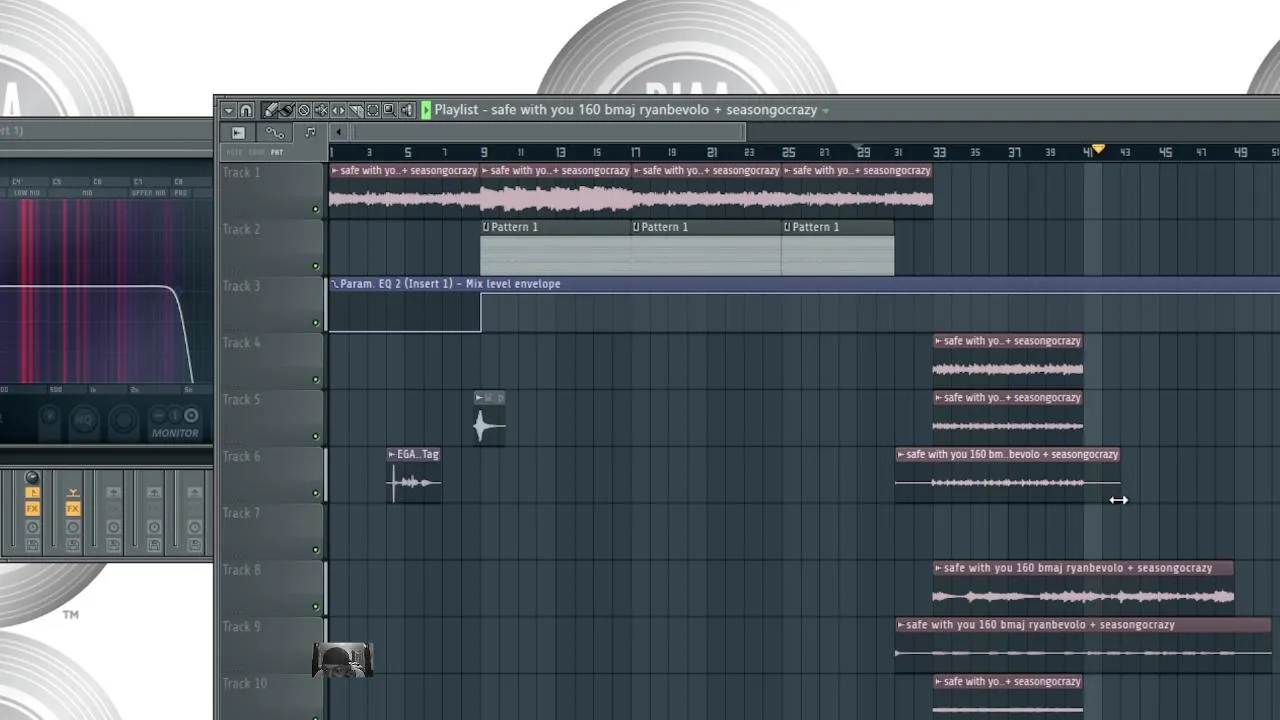Screen dimensions: 1280x720
Task: Open the second Pattern 1 clip menu
Action: coord(637,227)
